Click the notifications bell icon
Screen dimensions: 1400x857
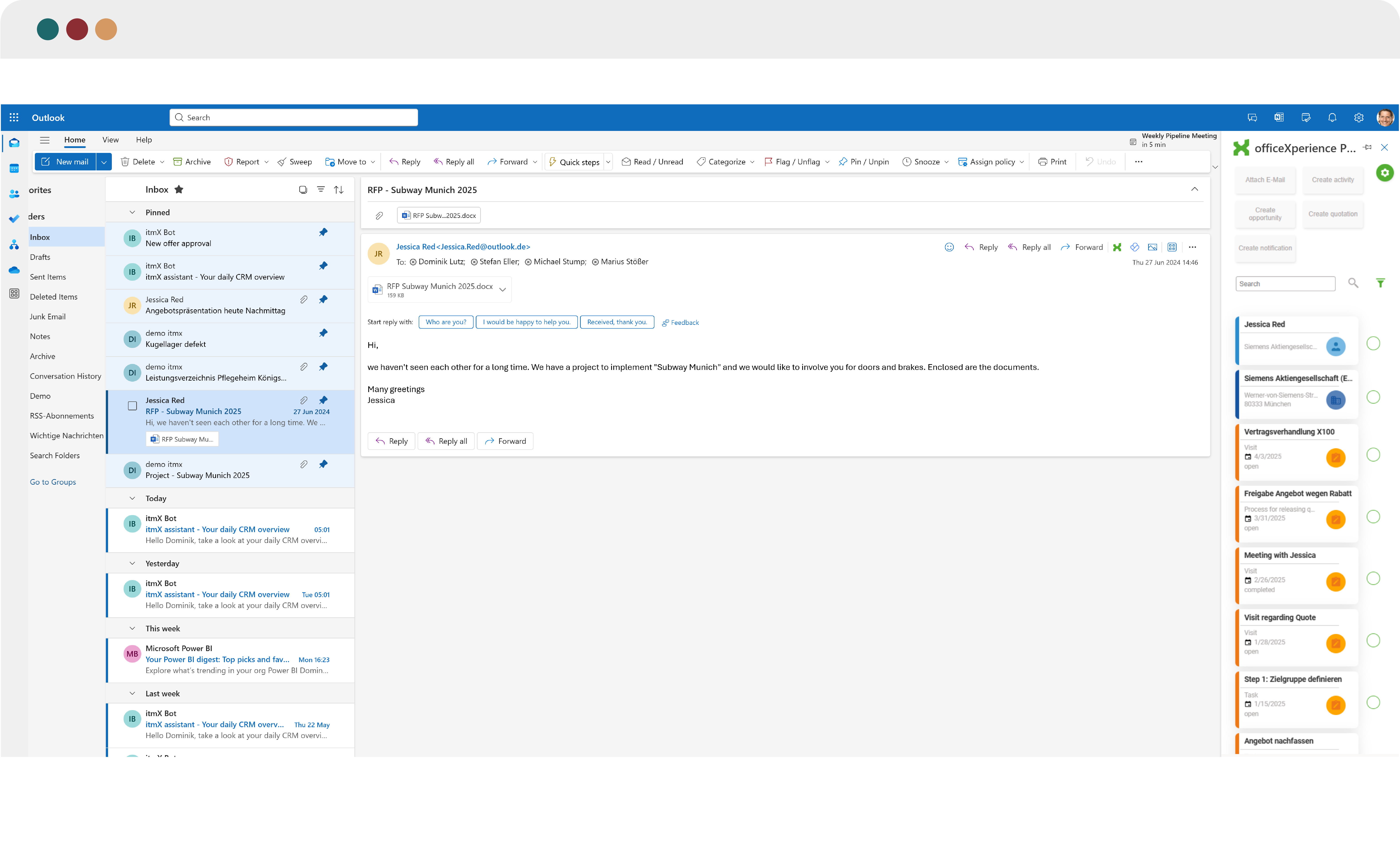[x=1332, y=118]
